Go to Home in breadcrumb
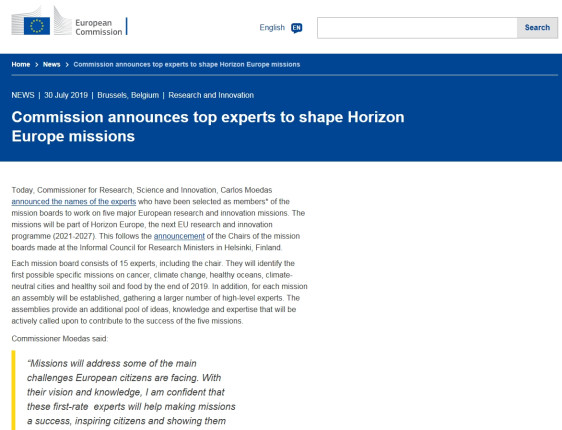 tap(21, 64)
